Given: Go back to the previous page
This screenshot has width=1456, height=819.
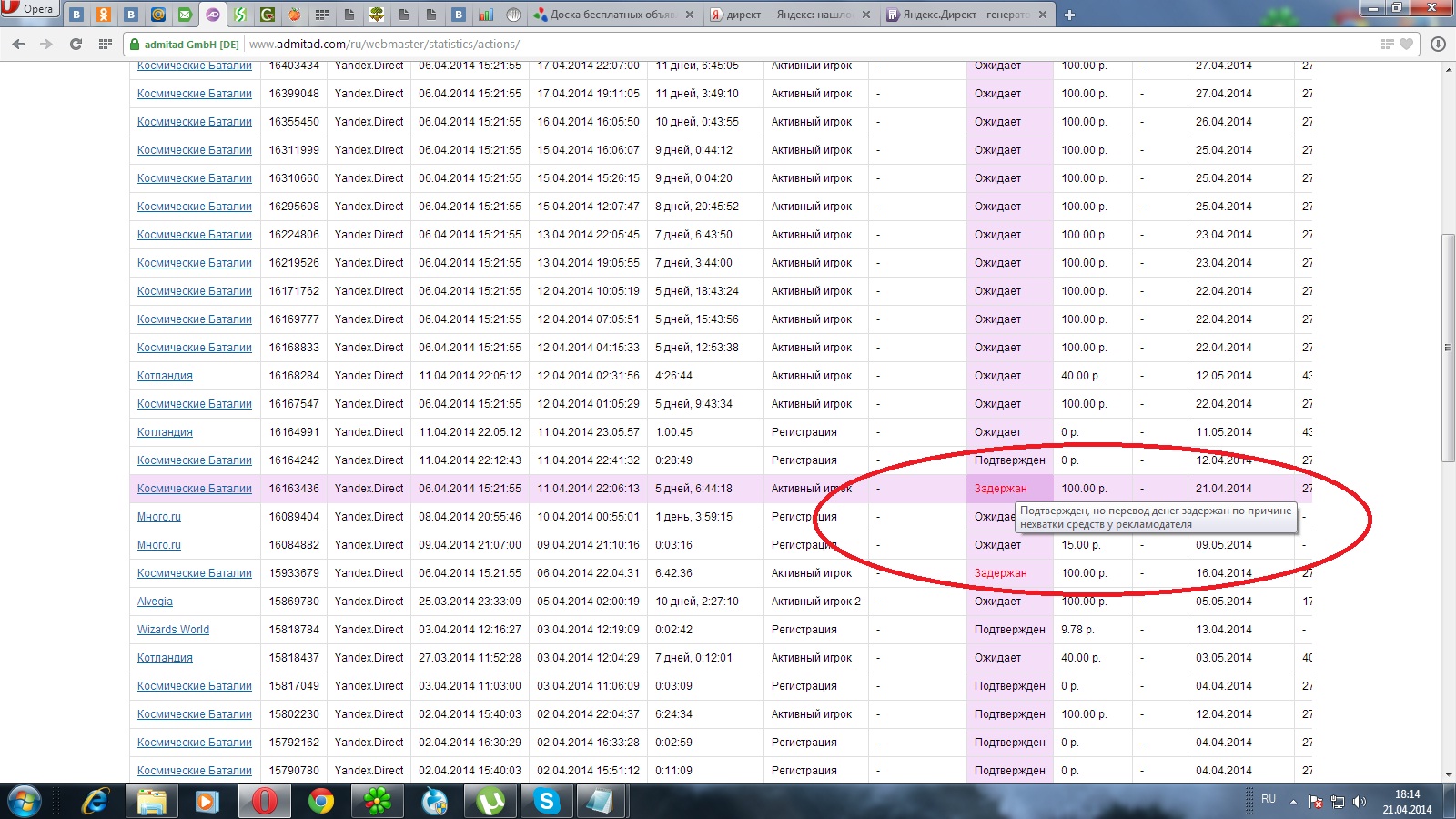Looking at the screenshot, I should pos(18,44).
